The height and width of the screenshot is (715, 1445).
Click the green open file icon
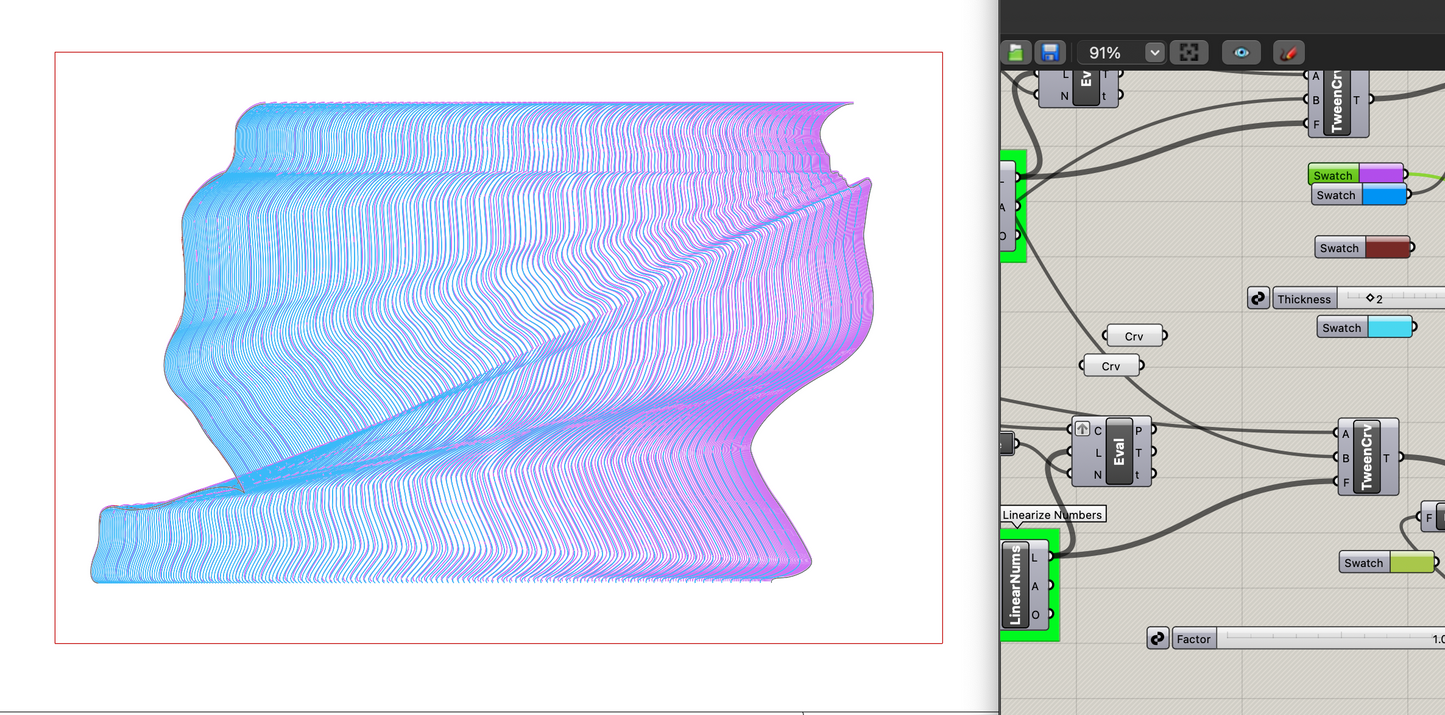coord(1017,53)
